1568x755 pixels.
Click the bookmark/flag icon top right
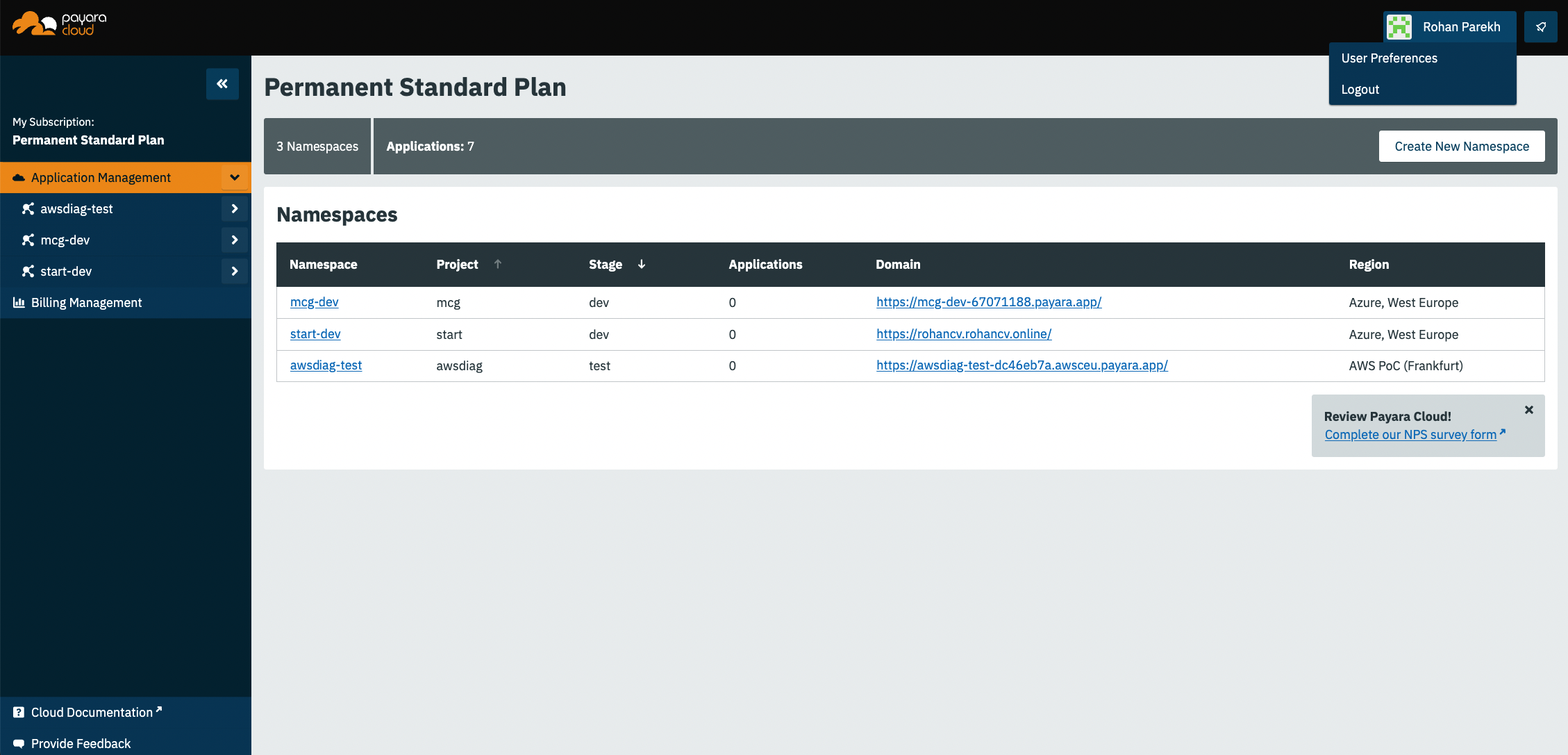coord(1543,27)
